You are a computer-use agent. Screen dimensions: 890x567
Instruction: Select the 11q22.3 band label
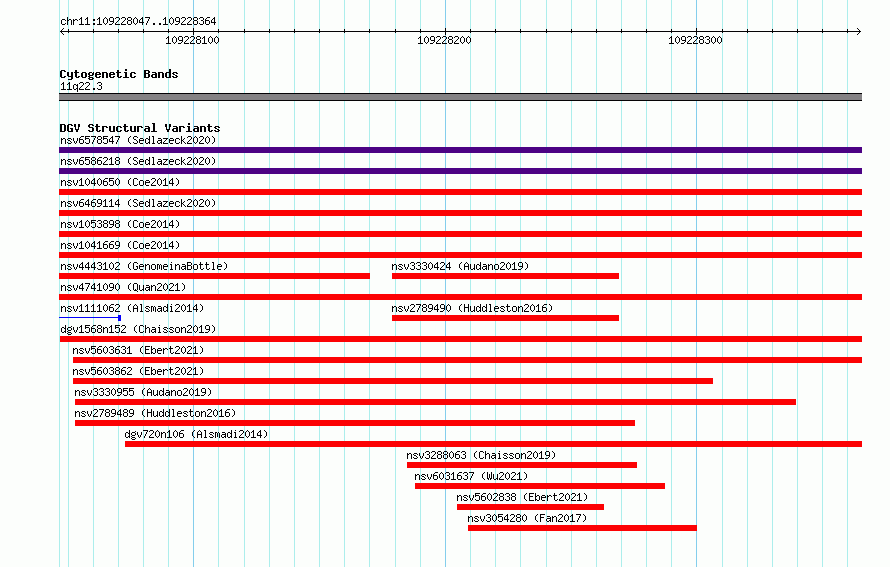(x=81, y=86)
